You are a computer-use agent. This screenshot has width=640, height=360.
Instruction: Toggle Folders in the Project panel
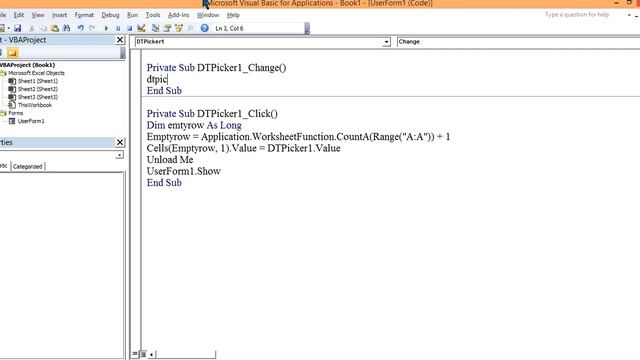pos(12,53)
